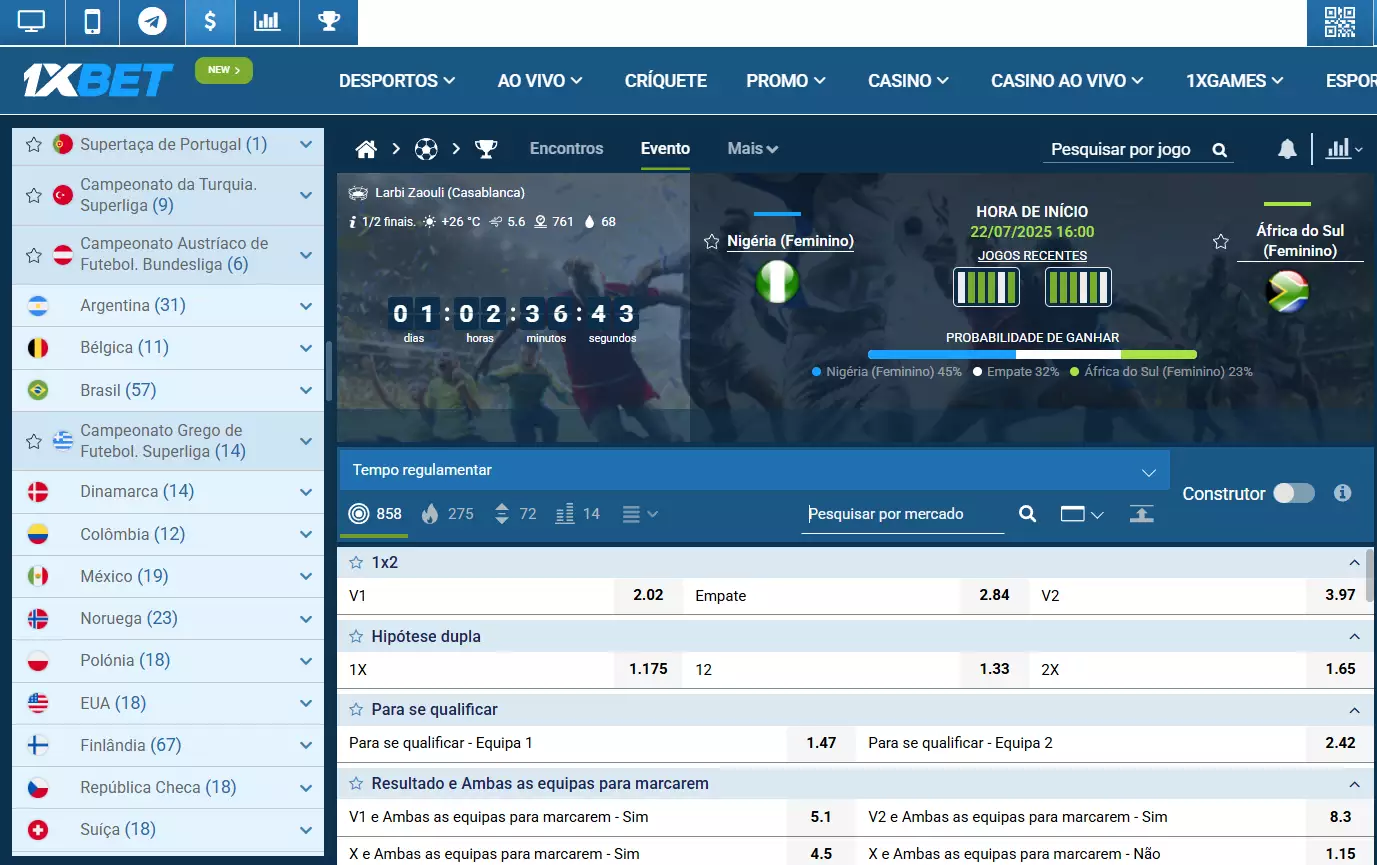Open the trophy icon in top bar
This screenshot has height=865, width=1377.
329,22
